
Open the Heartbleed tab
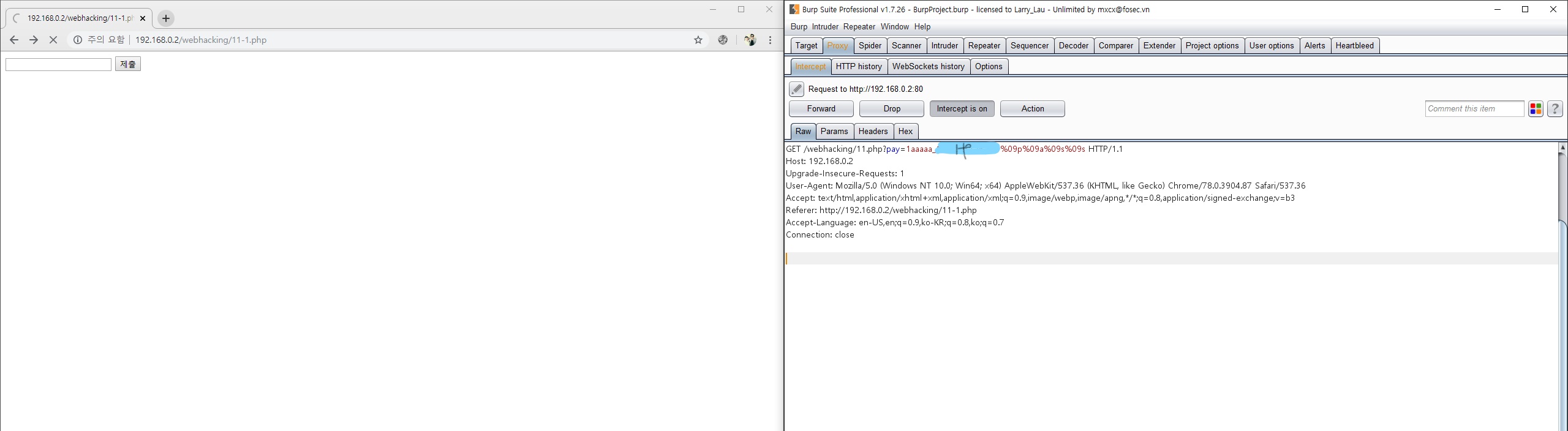[1355, 46]
